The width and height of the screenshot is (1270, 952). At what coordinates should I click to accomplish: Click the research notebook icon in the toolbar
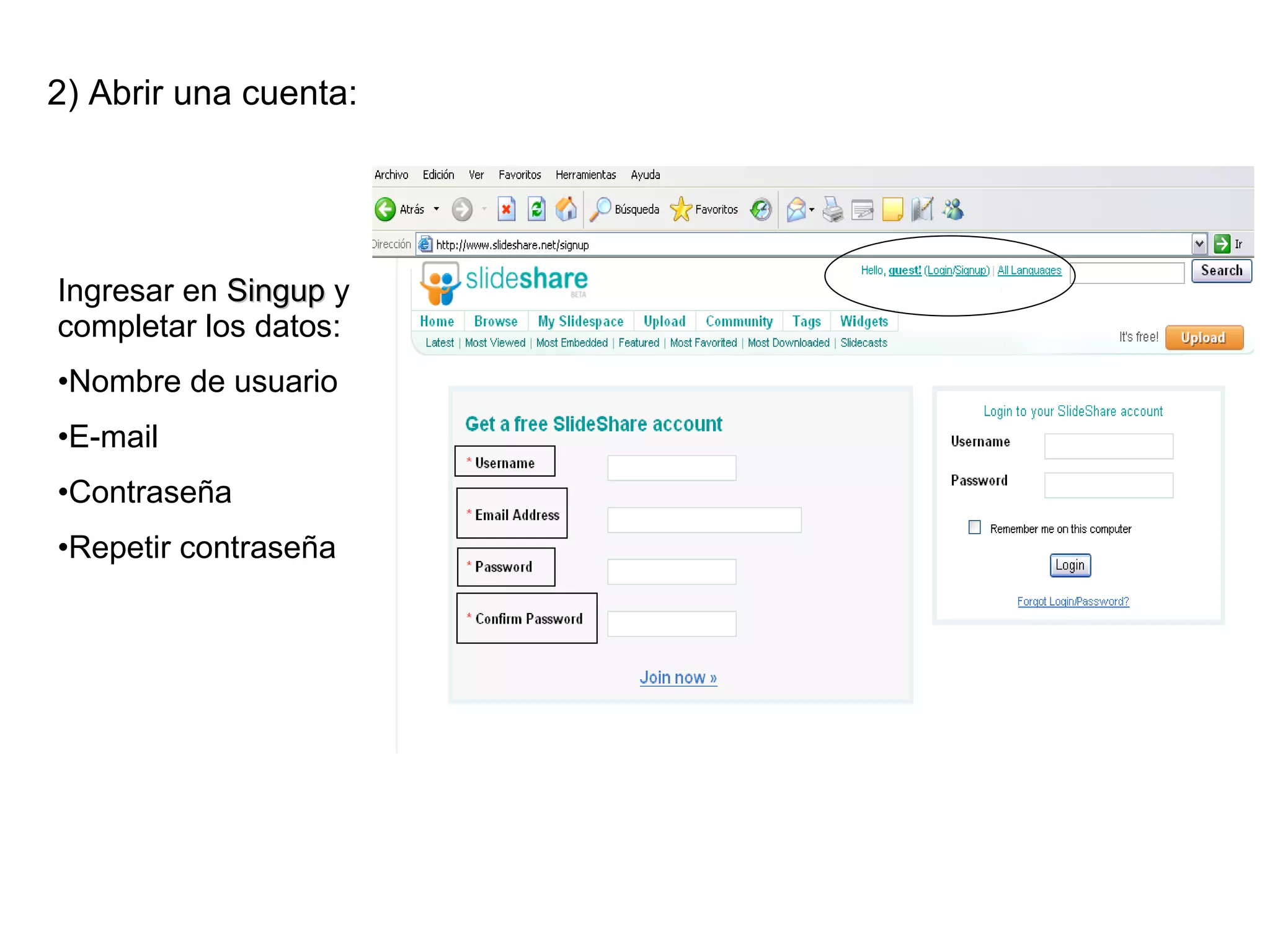[923, 209]
